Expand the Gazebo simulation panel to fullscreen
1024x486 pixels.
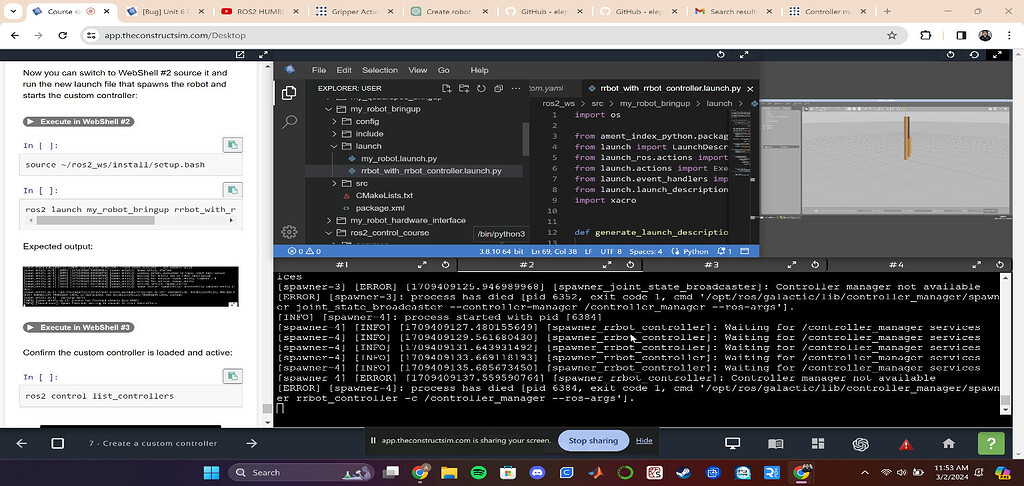997,55
